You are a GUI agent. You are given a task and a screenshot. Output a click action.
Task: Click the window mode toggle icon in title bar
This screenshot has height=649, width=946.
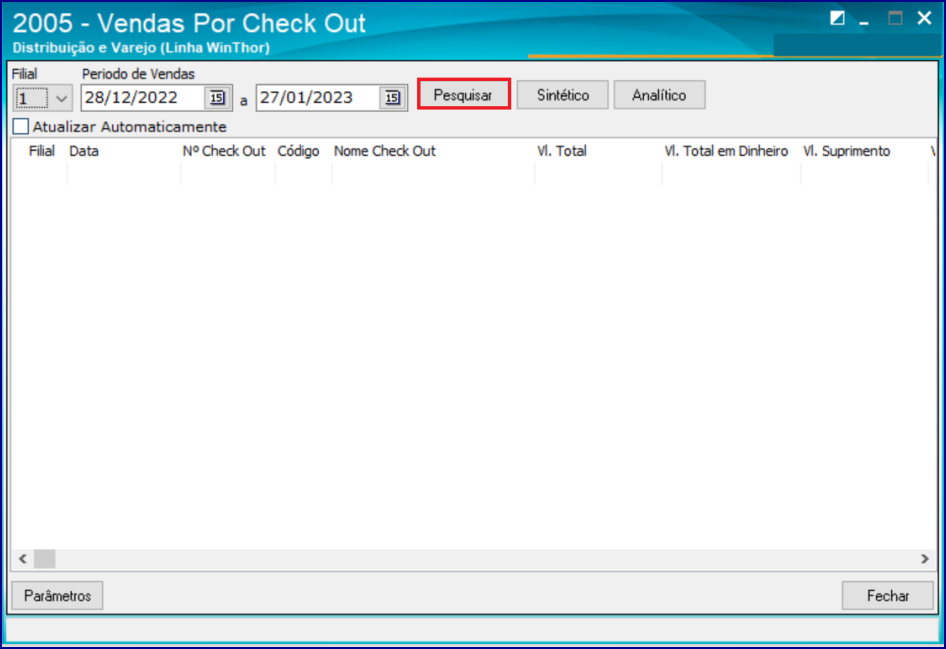pyautogui.click(x=837, y=19)
